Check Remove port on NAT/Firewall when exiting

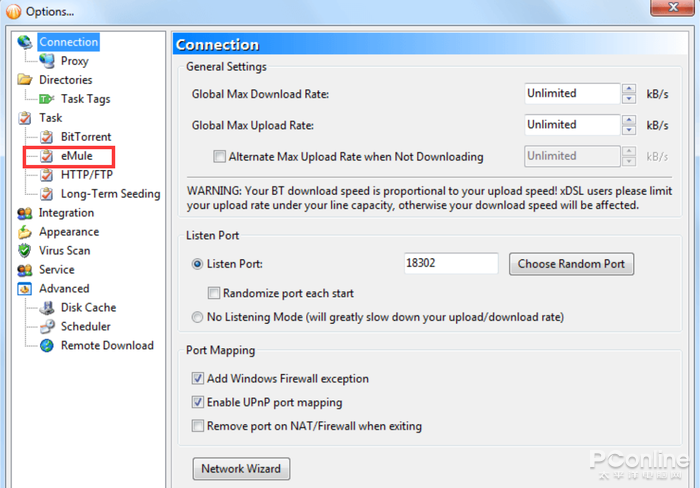click(x=198, y=426)
